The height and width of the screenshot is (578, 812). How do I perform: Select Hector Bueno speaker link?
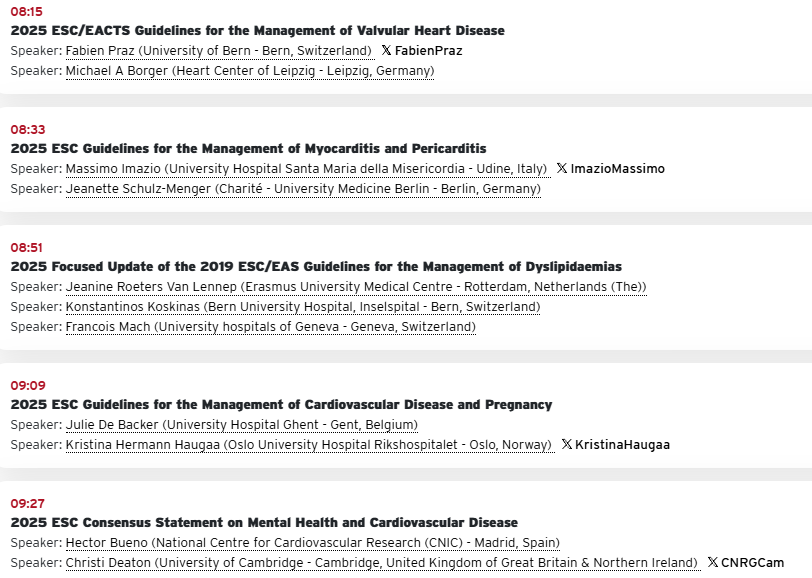click(312, 543)
